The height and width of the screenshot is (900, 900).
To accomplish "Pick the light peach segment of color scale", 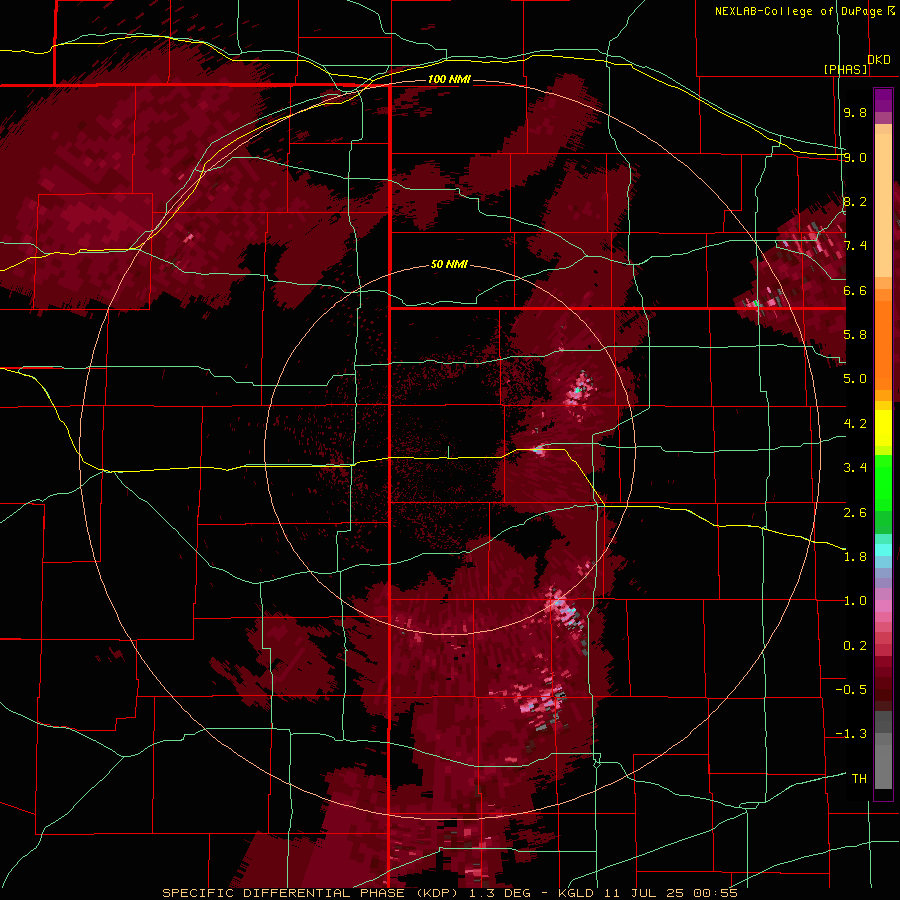I will (x=883, y=205).
